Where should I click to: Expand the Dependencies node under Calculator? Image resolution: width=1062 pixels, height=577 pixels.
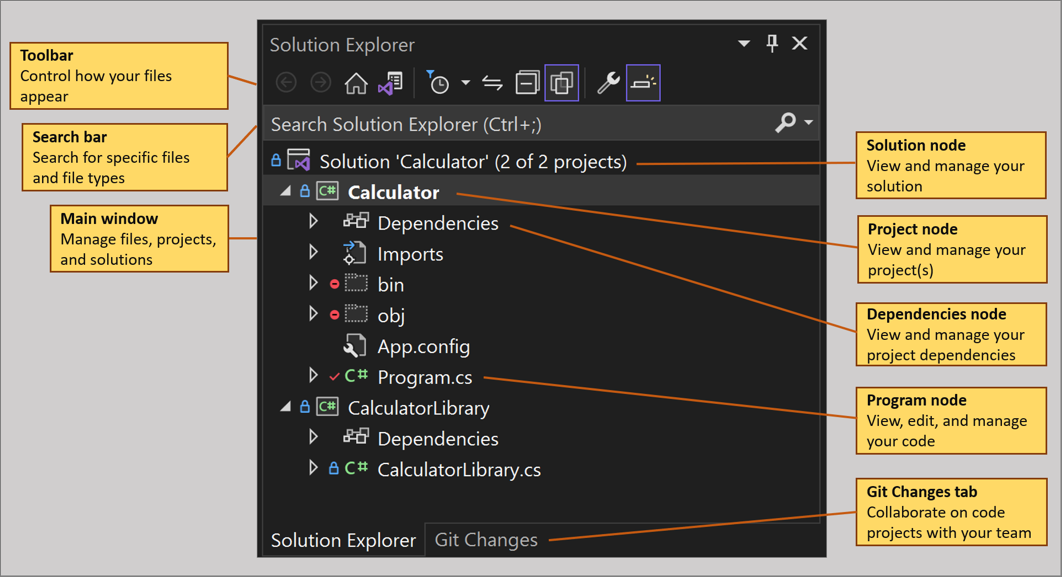point(313,222)
